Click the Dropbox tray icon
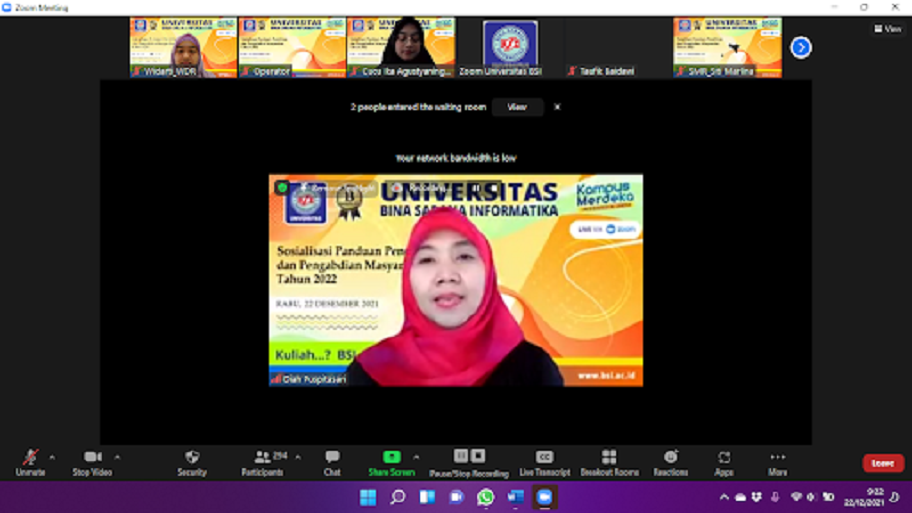 tap(757, 497)
